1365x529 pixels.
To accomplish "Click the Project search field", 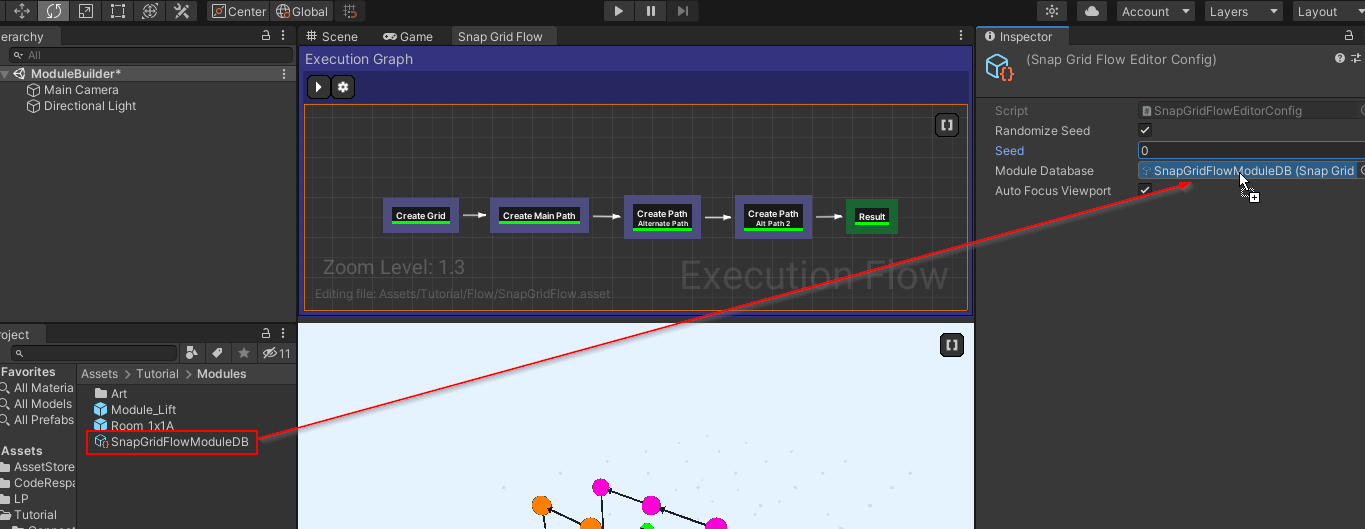I will coord(94,353).
